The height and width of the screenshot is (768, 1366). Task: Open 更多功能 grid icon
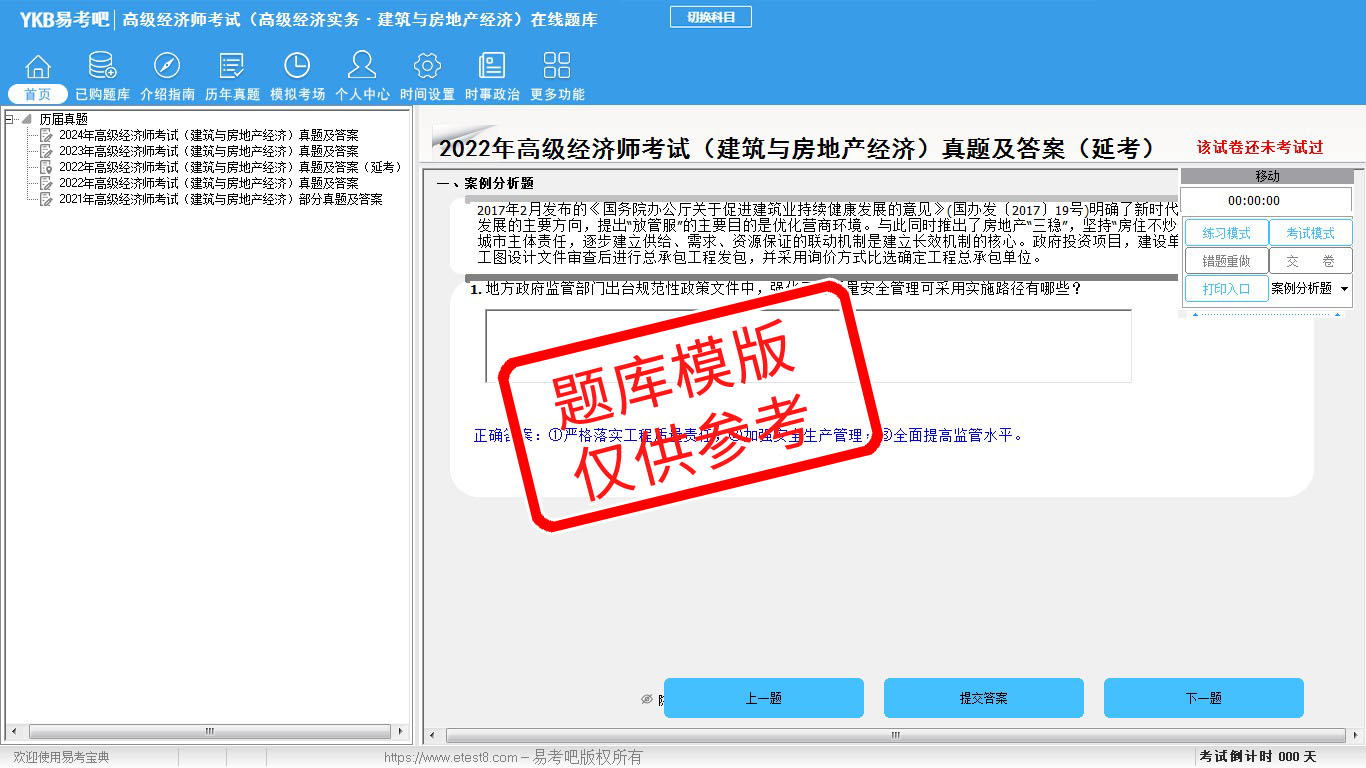pyautogui.click(x=557, y=67)
